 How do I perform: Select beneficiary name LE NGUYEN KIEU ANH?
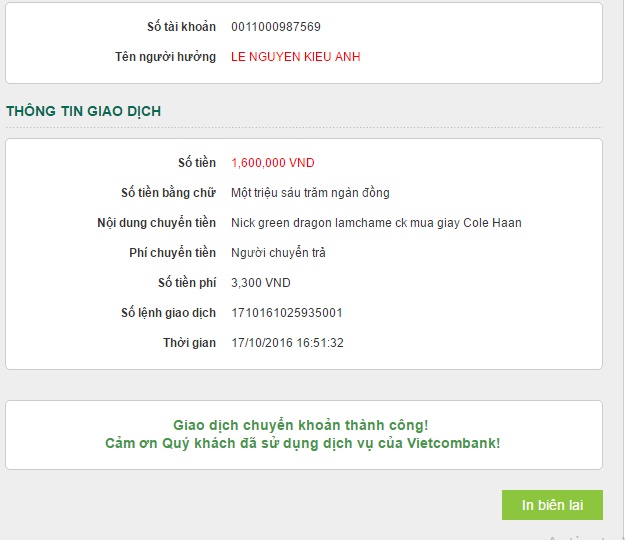click(295, 57)
